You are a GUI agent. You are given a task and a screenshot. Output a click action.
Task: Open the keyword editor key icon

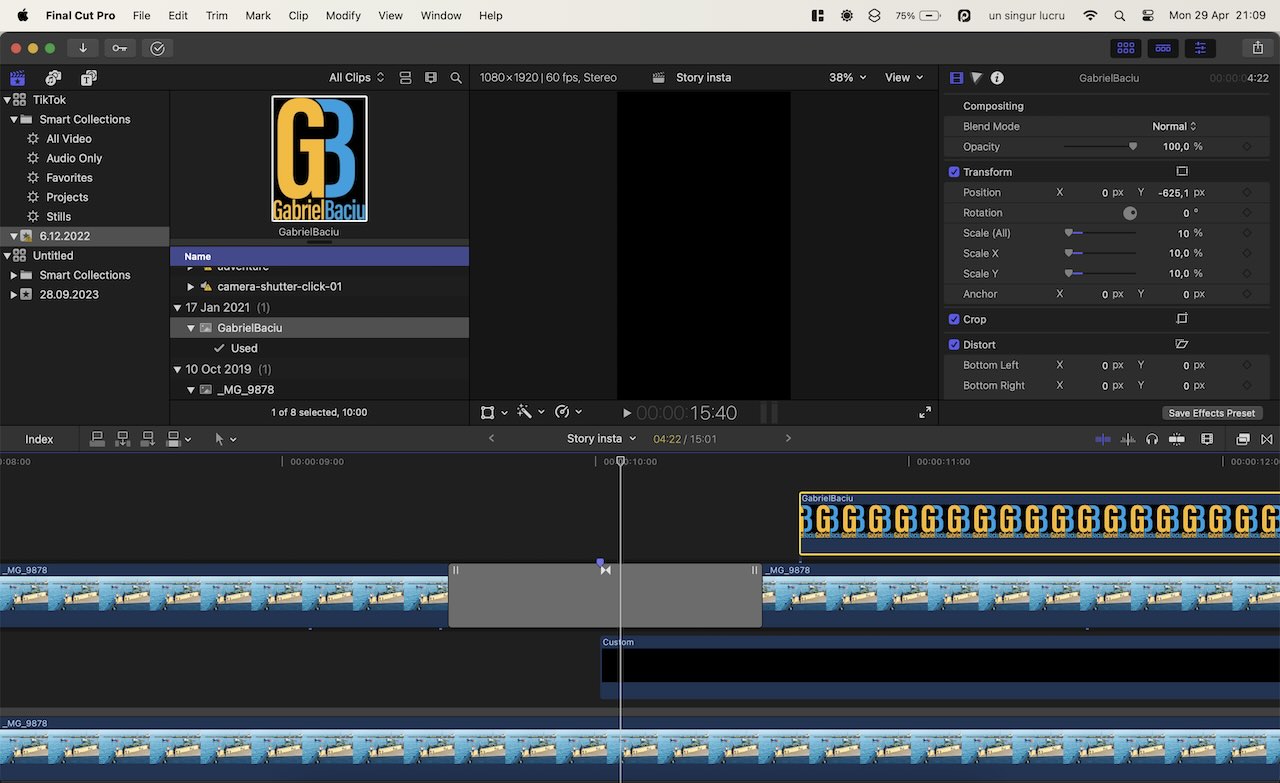pyautogui.click(x=119, y=48)
